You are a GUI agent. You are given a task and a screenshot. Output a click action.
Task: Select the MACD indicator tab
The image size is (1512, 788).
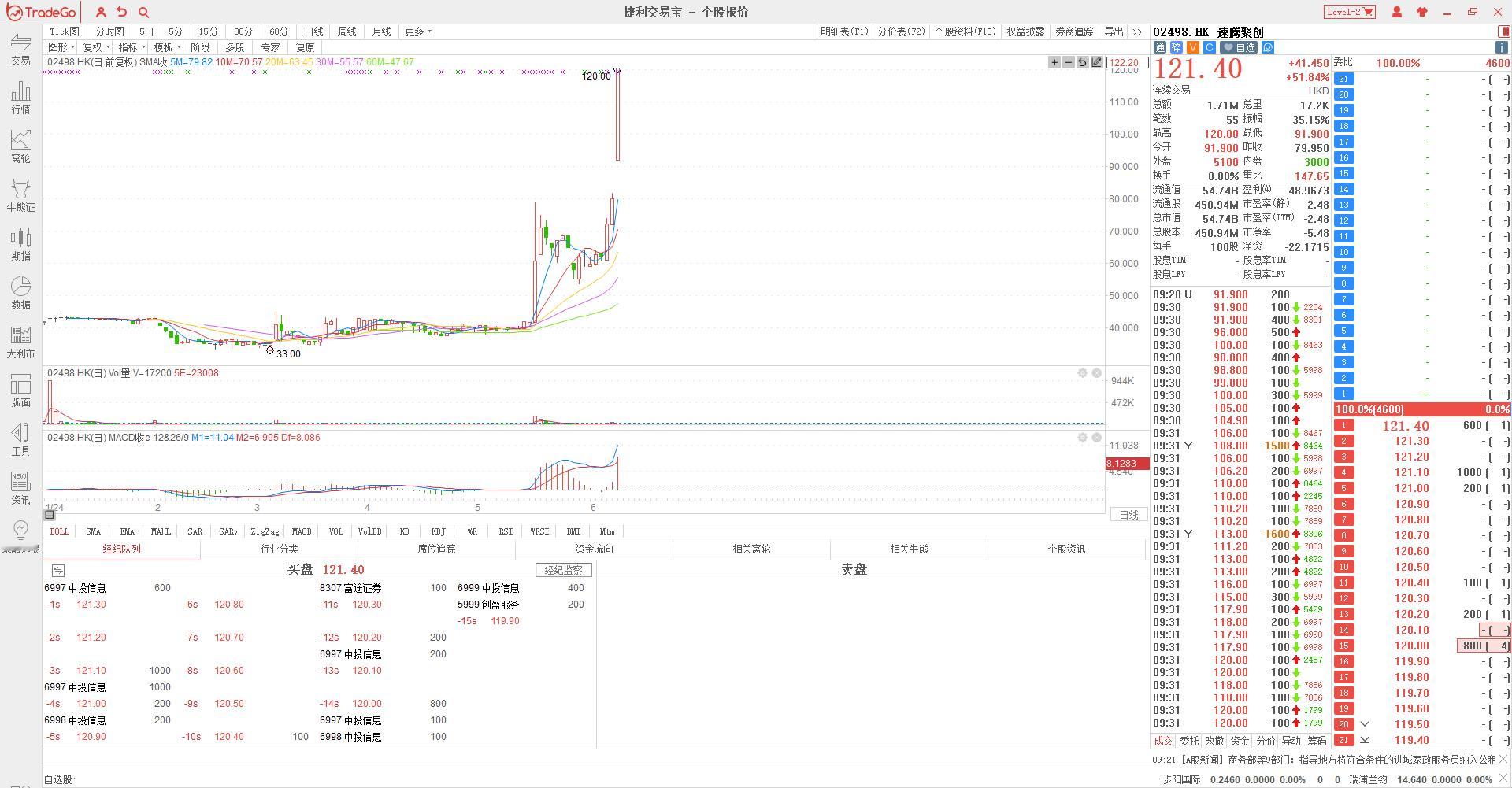coord(302,531)
